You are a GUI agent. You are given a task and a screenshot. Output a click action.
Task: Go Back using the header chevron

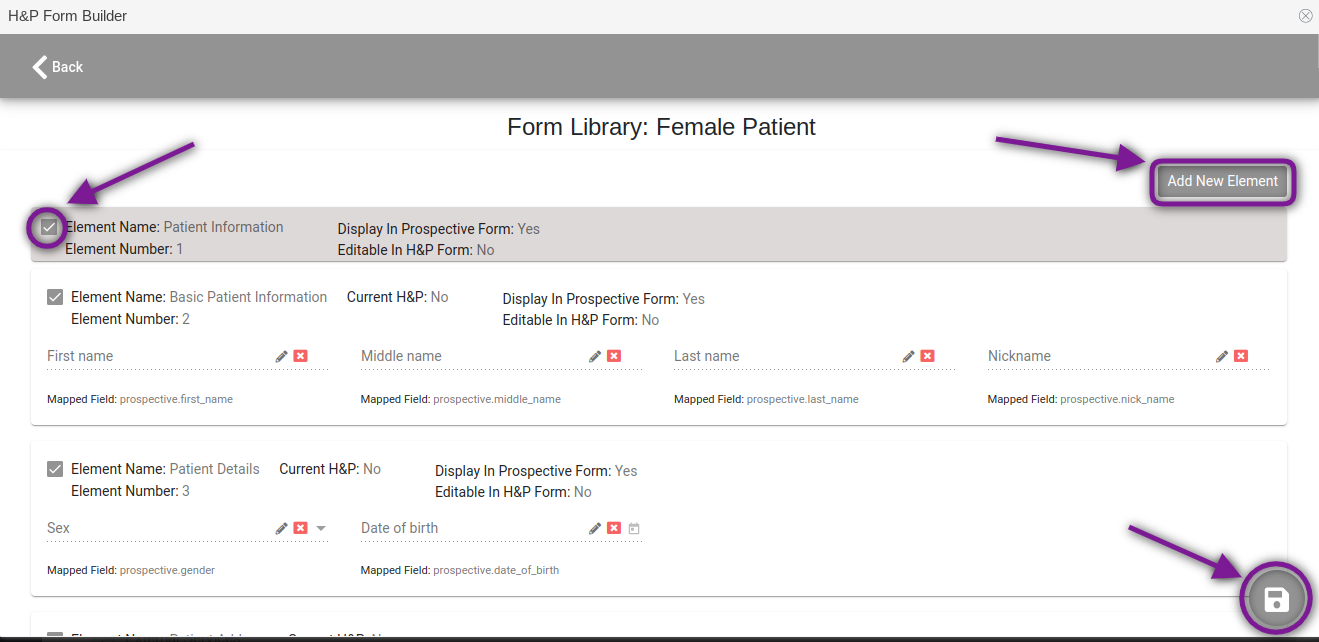[57, 67]
